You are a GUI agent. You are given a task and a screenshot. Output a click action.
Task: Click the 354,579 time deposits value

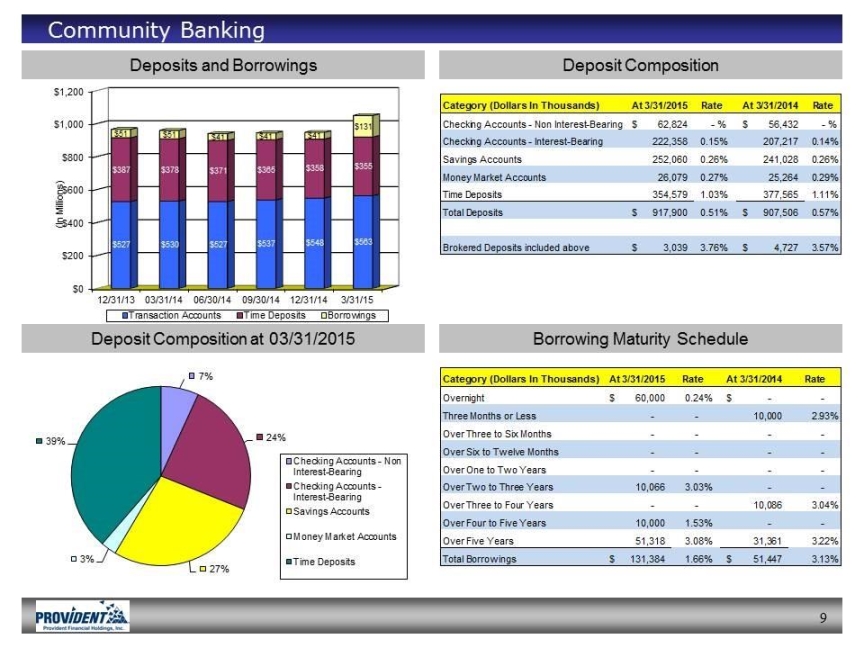(669, 195)
